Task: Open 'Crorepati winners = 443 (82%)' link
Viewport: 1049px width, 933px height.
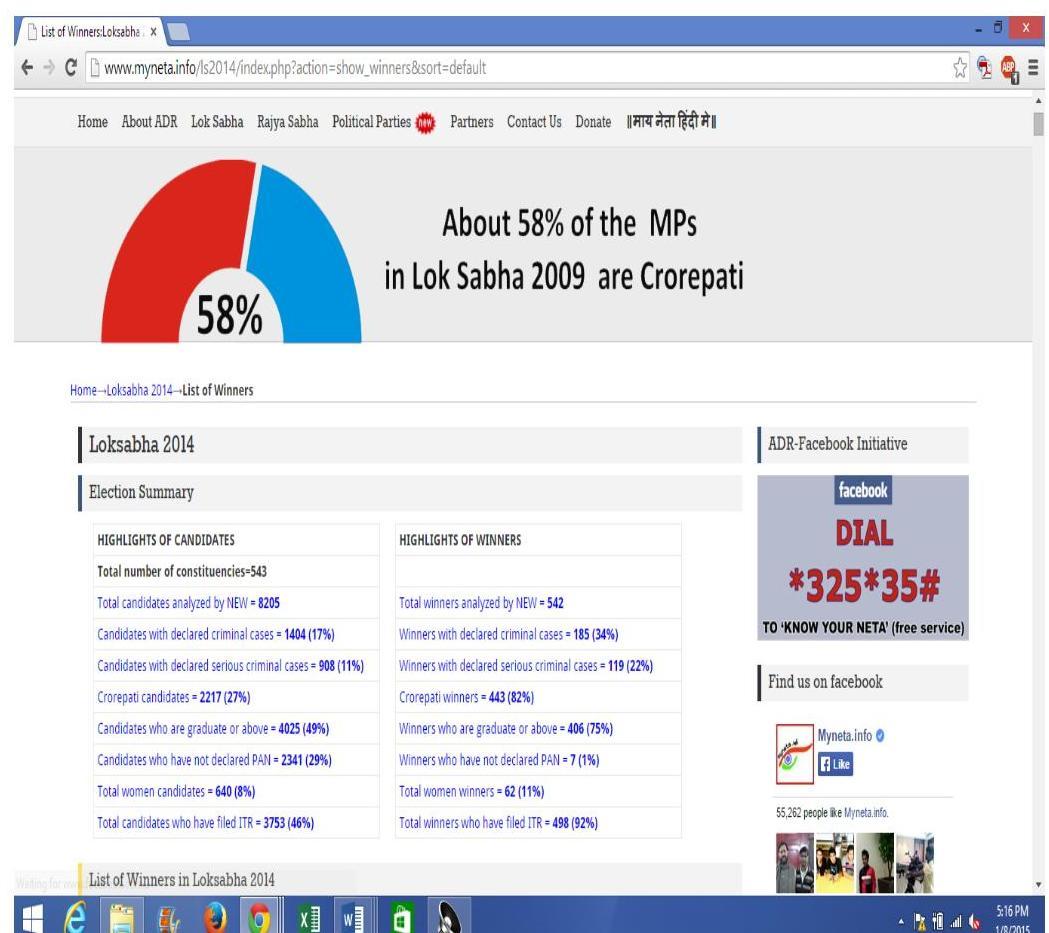Action: point(466,697)
